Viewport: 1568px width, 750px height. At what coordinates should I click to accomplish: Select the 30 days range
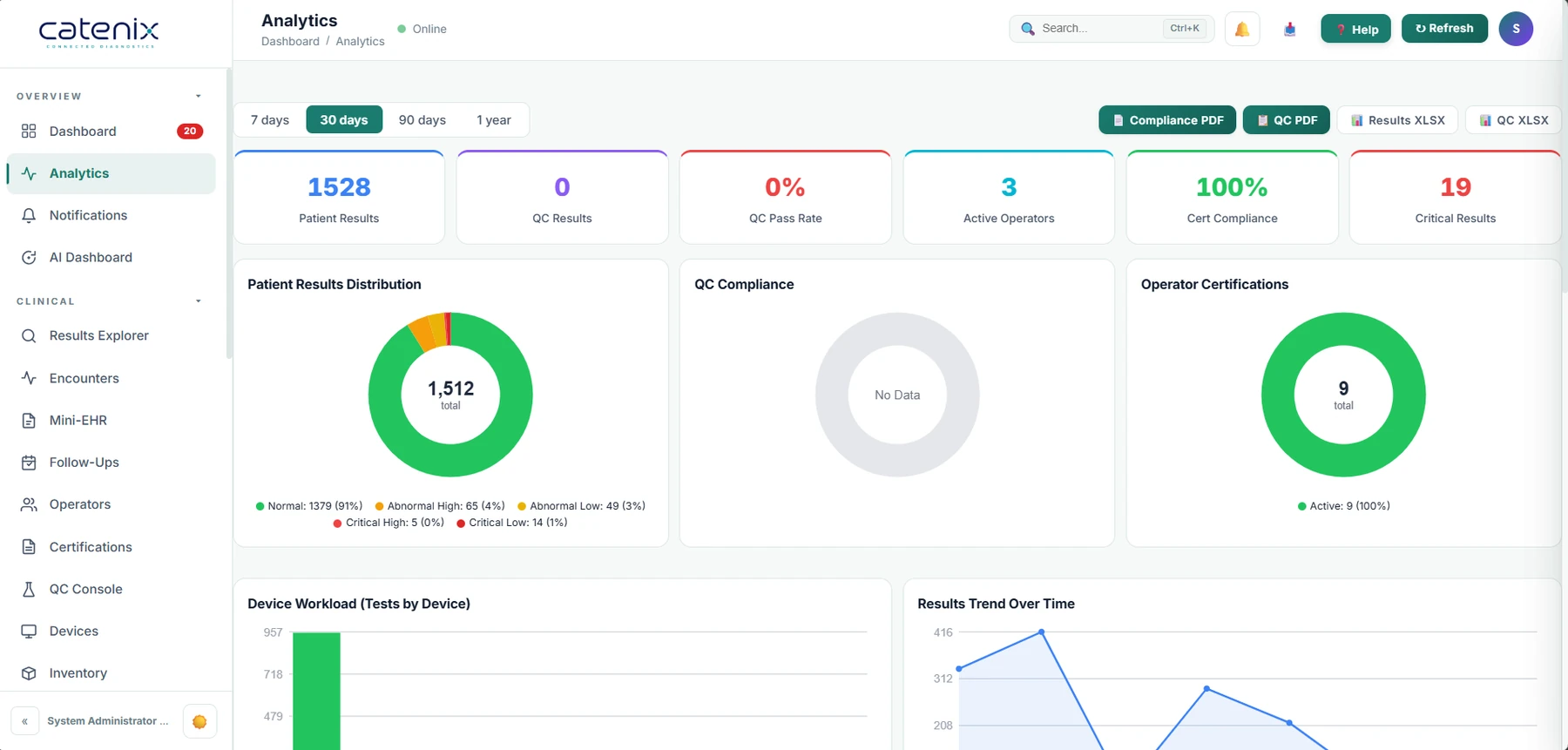tap(344, 119)
